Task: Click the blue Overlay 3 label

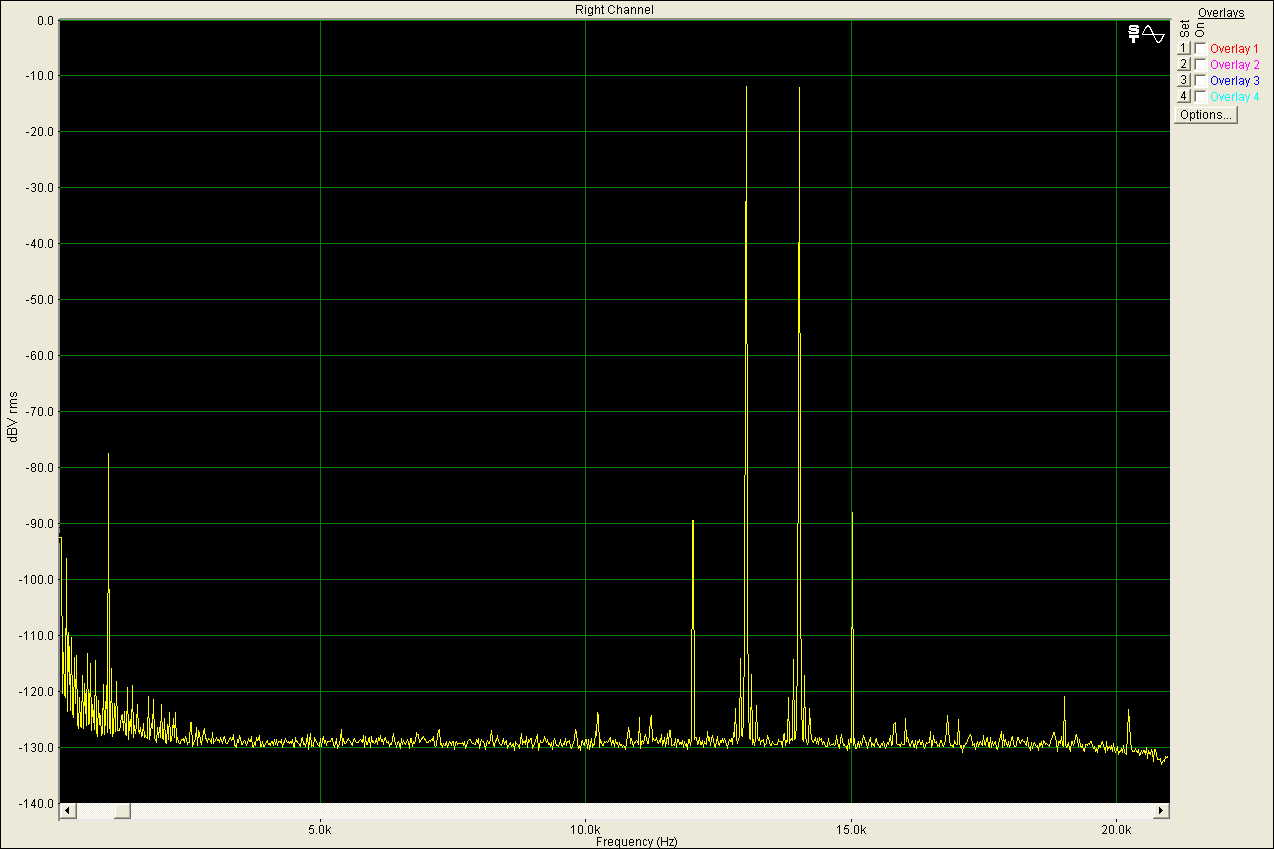Action: (x=1234, y=80)
